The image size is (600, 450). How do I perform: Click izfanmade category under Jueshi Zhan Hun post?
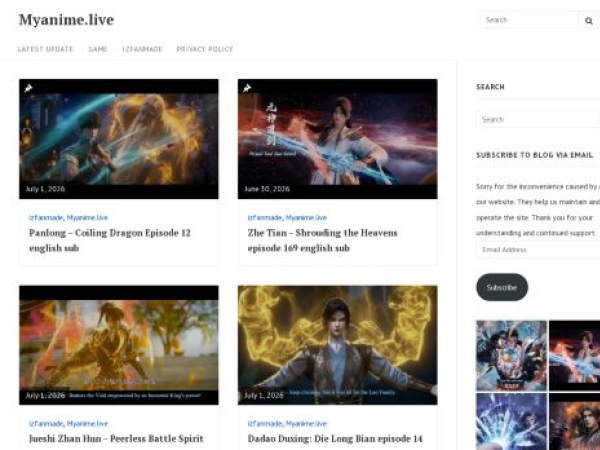(x=46, y=424)
